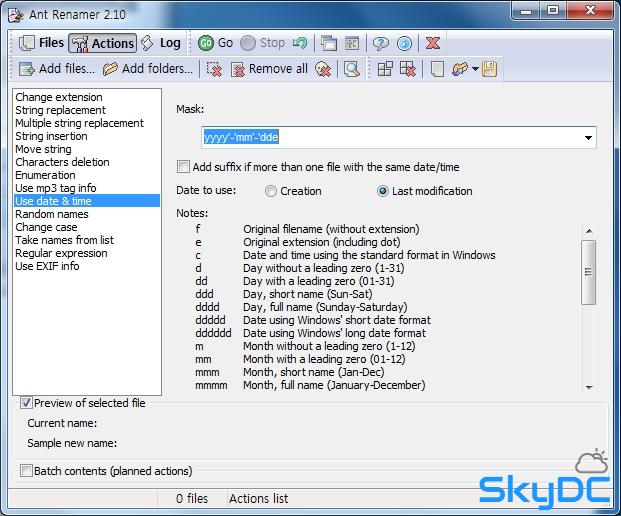621x516 pixels.
Task: Open the Log view
Action: point(161,43)
